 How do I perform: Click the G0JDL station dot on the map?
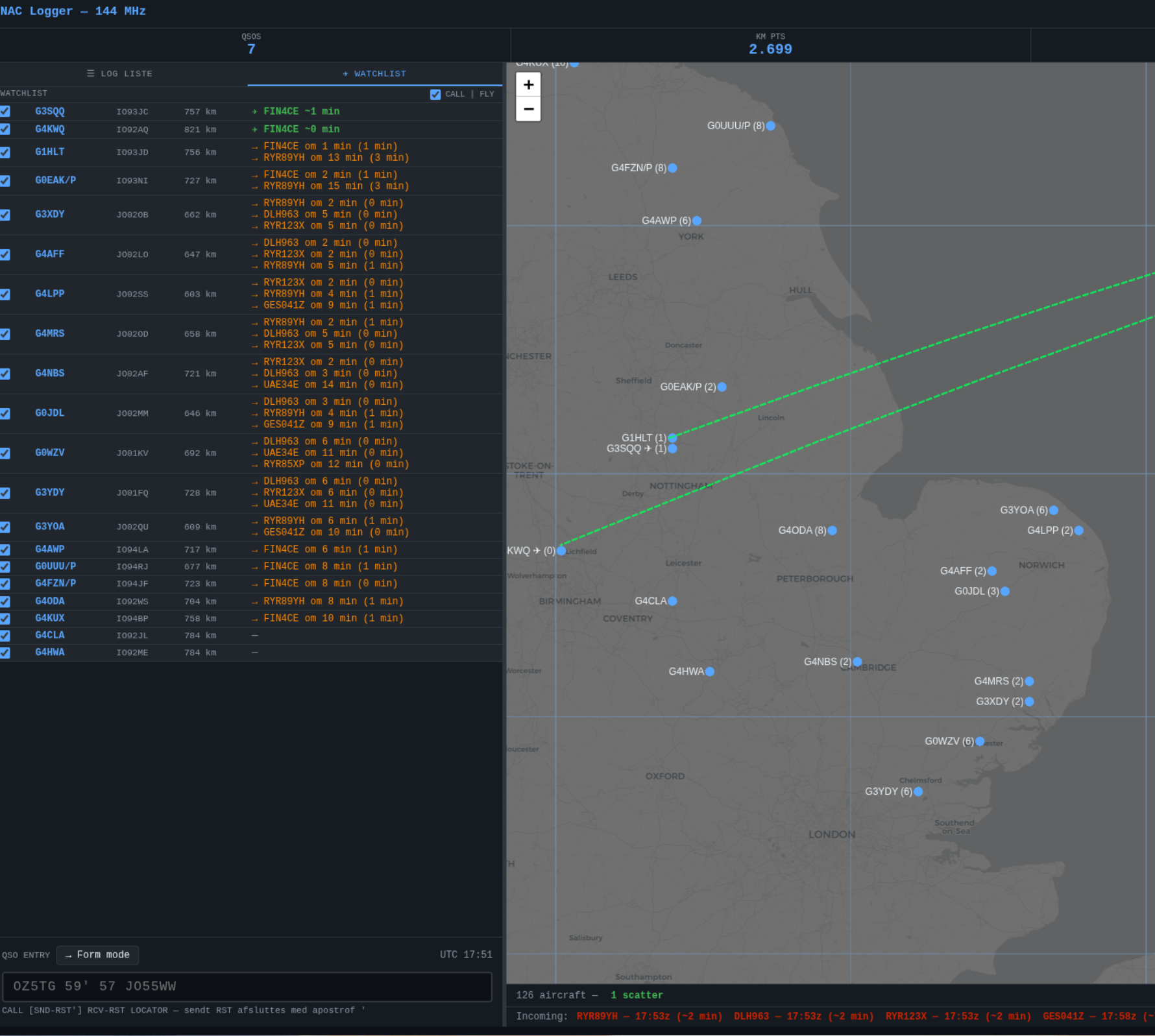(1004, 591)
